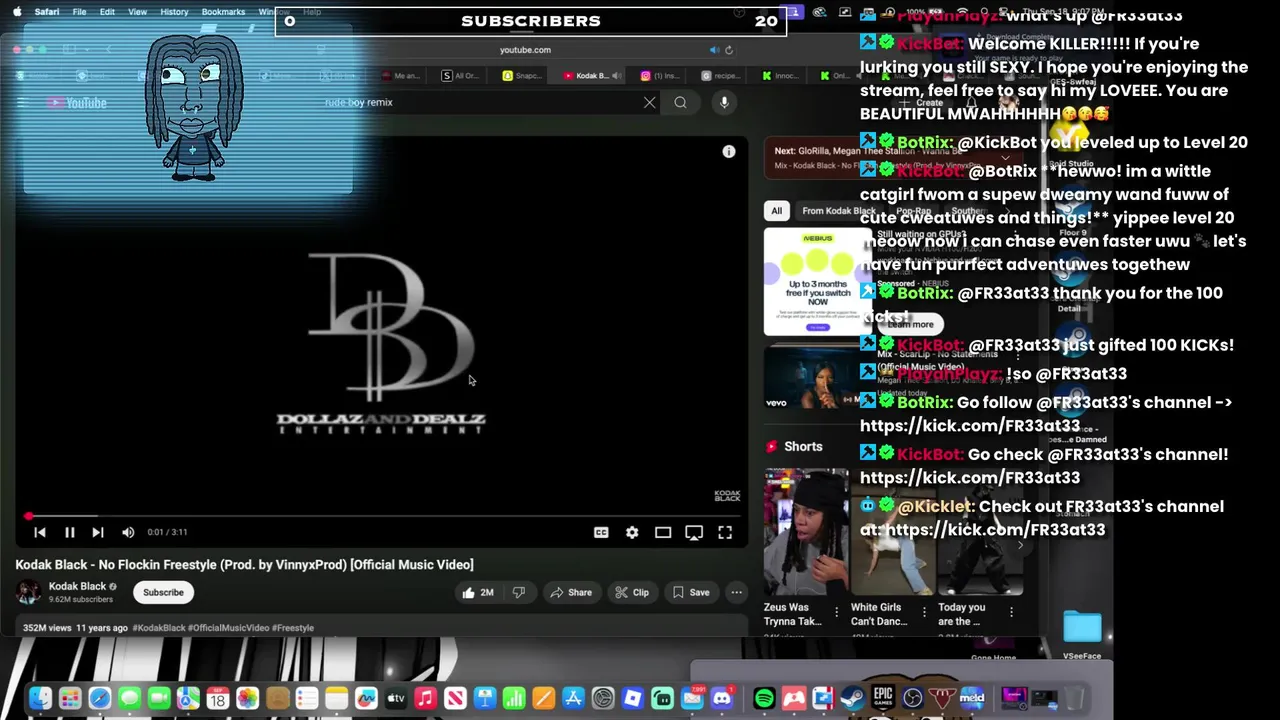Screen dimensions: 1280x720
Task: Start voice search with microphone
Action: click(x=724, y=102)
